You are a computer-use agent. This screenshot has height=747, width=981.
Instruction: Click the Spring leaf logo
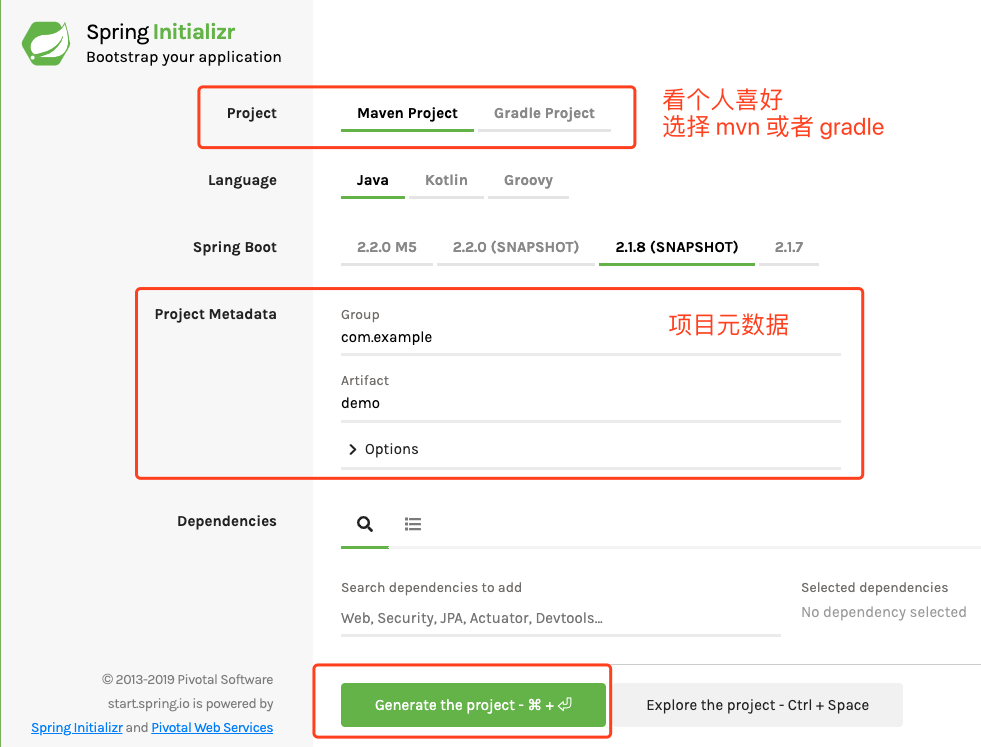tap(46, 43)
